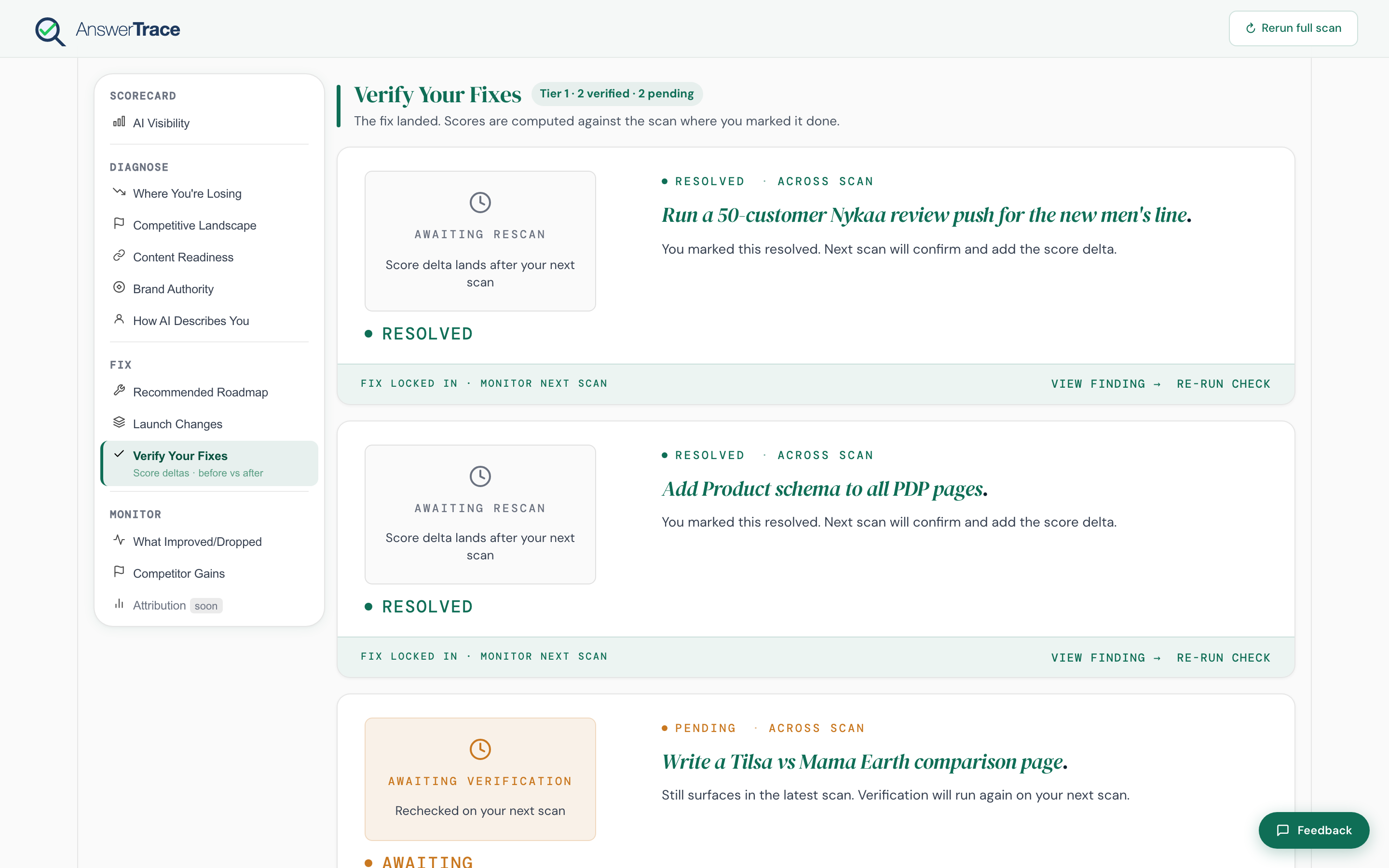
Task: Click the AnswerTrace magnifier logo icon
Action: pyautogui.click(x=50, y=31)
